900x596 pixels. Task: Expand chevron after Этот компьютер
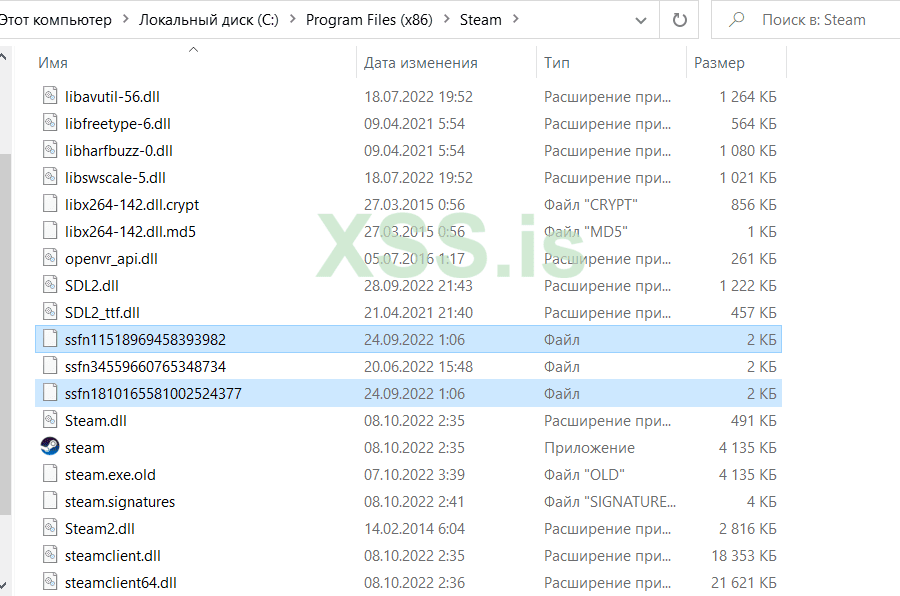click(125, 19)
